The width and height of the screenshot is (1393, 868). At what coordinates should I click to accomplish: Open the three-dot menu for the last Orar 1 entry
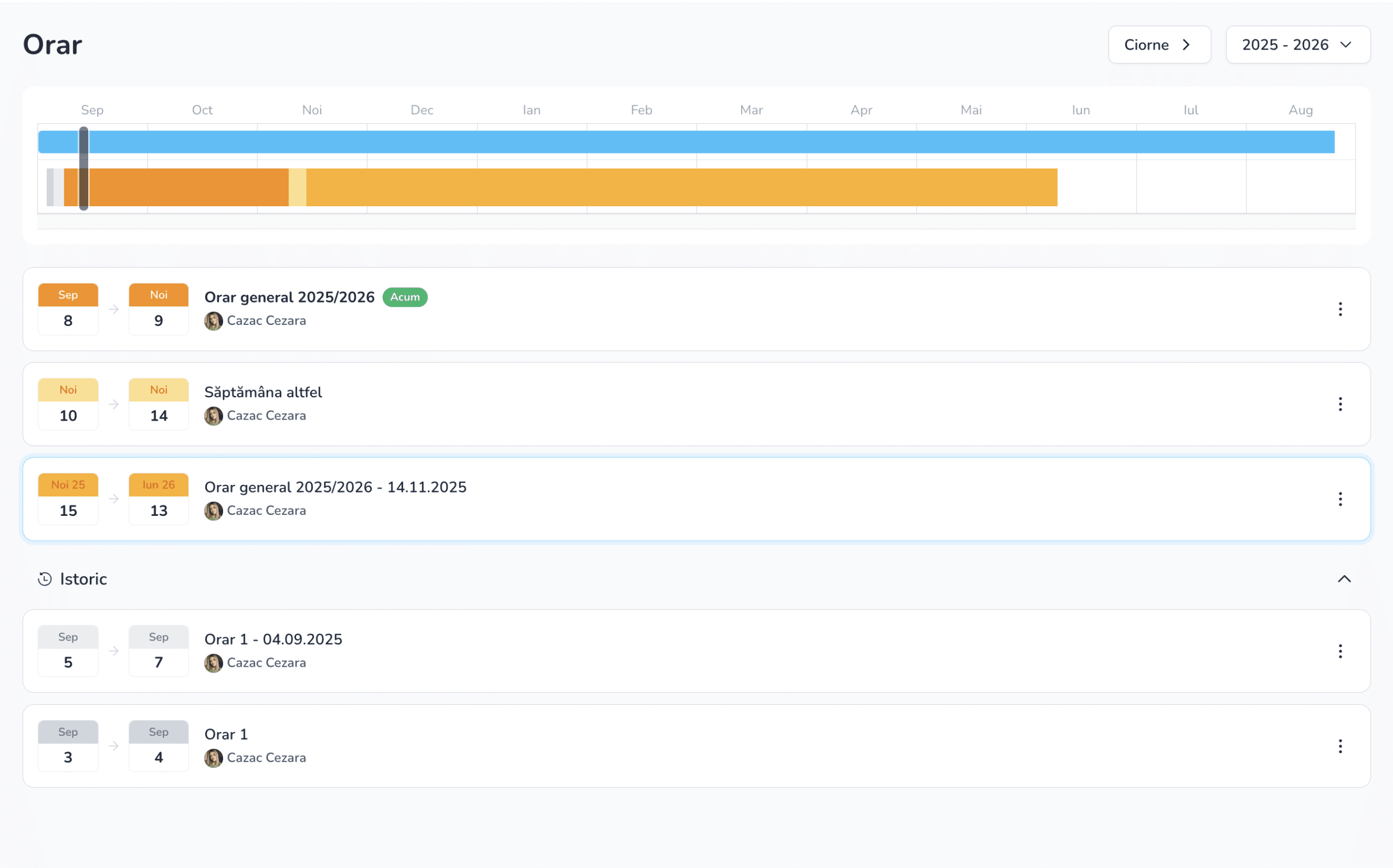(x=1340, y=746)
